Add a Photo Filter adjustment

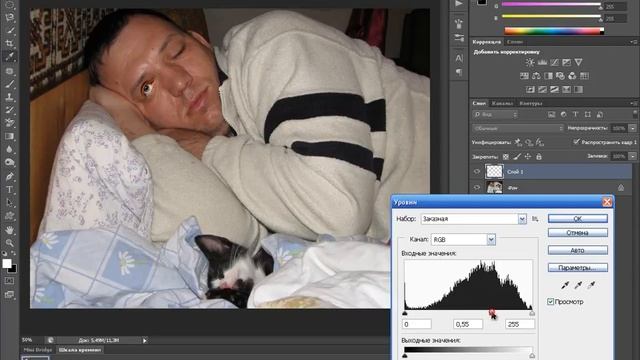[x=560, y=76]
